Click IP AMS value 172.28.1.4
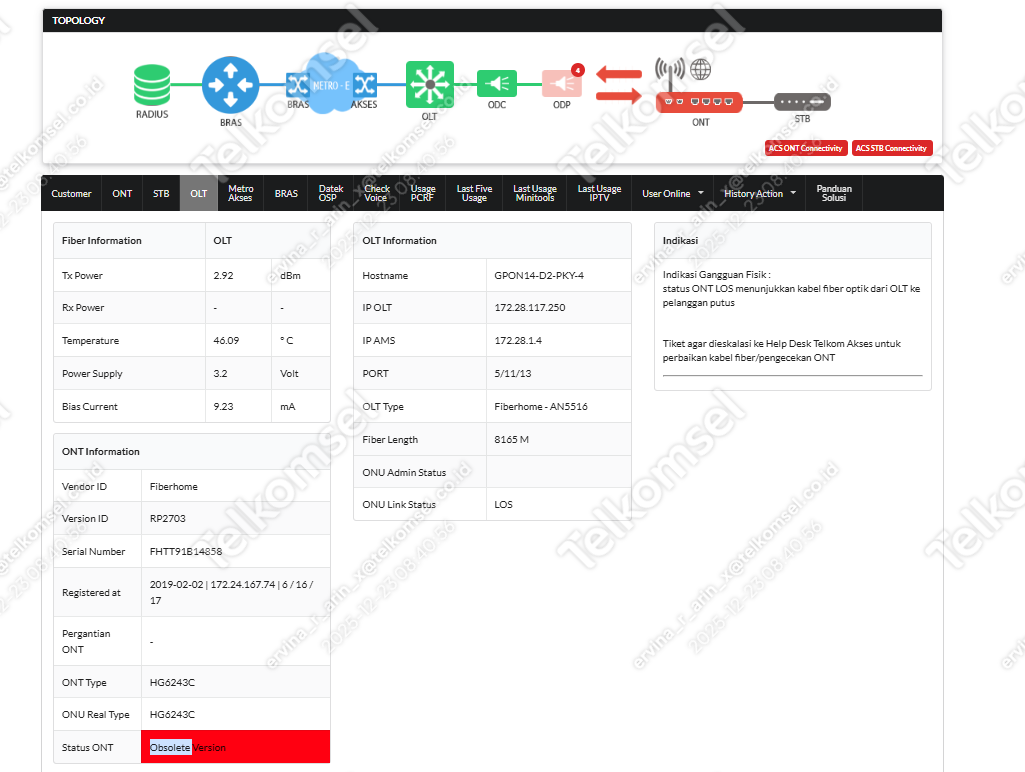1025x772 pixels. [518, 341]
